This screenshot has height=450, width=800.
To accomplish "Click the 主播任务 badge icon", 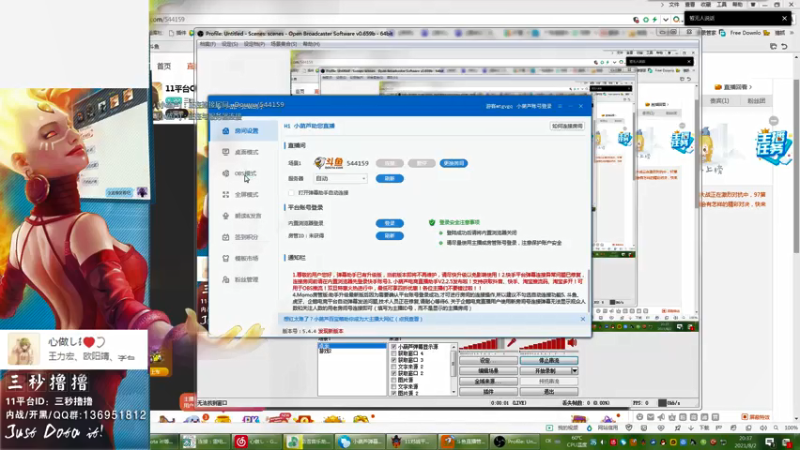I will (773, 146).
